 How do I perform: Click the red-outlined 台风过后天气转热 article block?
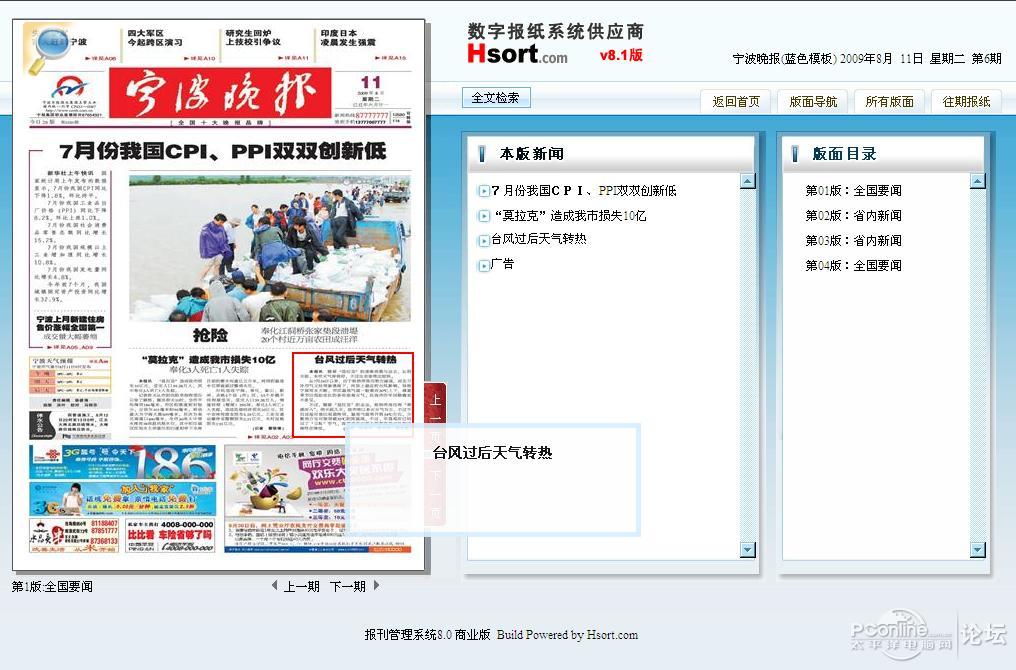pos(353,395)
